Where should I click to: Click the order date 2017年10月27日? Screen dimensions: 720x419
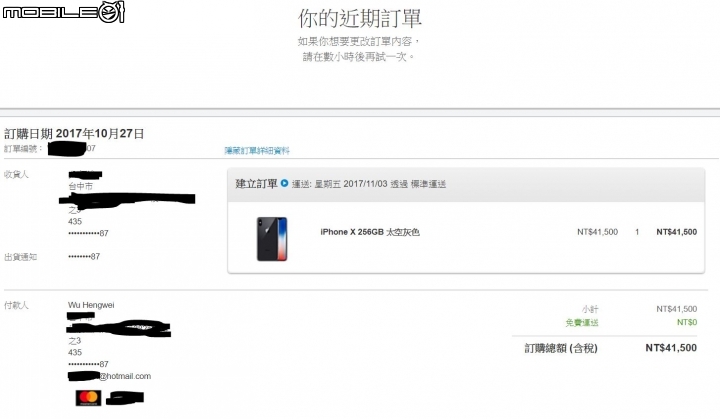click(x=100, y=134)
